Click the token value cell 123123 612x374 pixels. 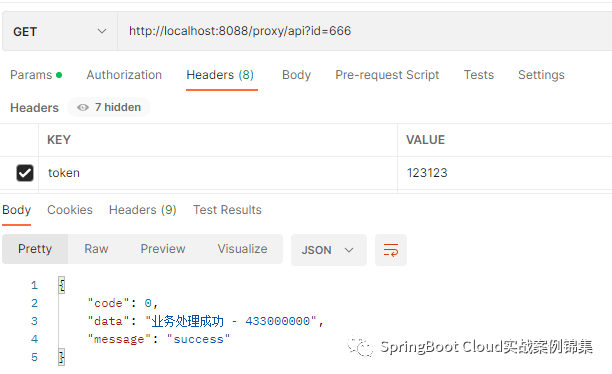pos(505,173)
